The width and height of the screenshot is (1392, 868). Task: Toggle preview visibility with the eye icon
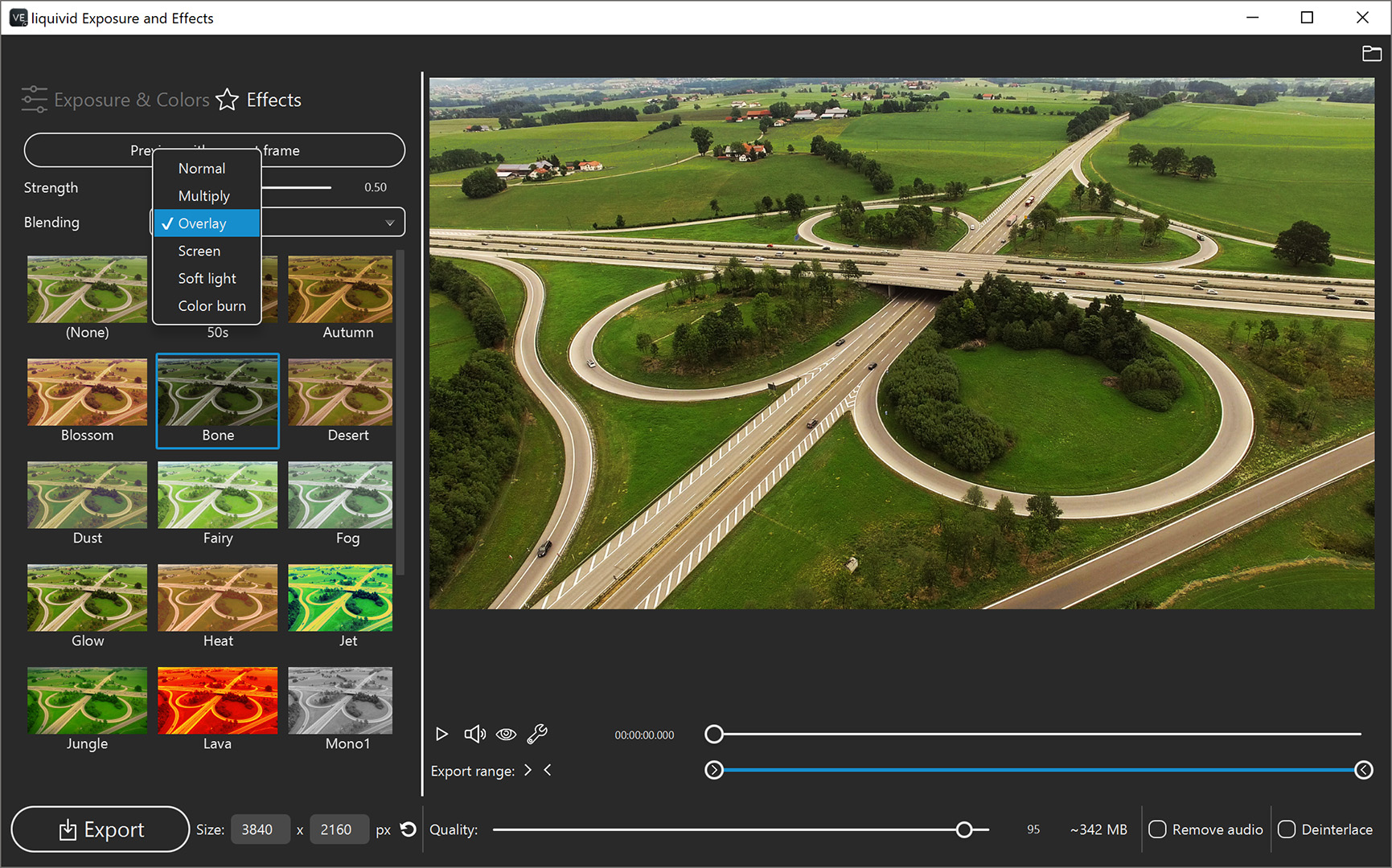[x=506, y=734]
